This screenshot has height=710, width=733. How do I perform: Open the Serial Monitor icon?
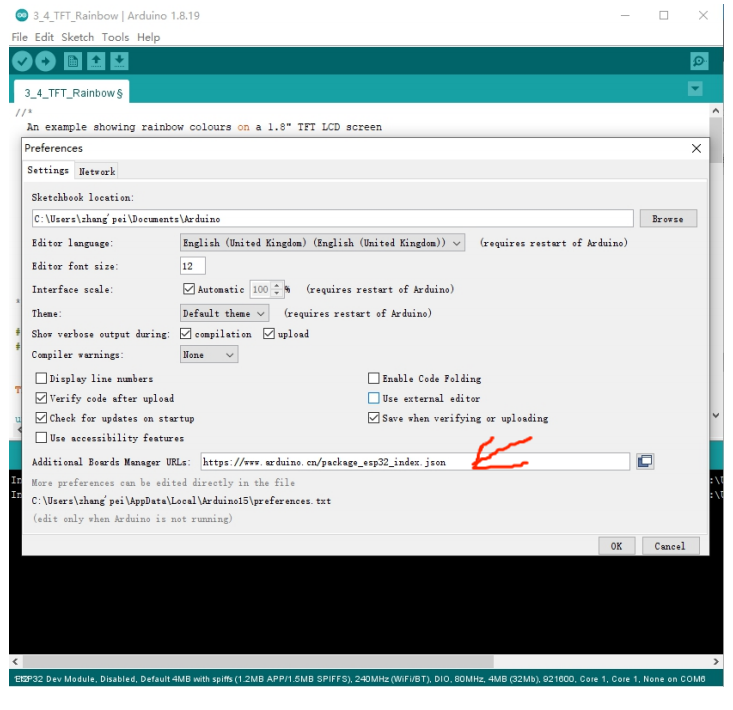tap(699, 61)
